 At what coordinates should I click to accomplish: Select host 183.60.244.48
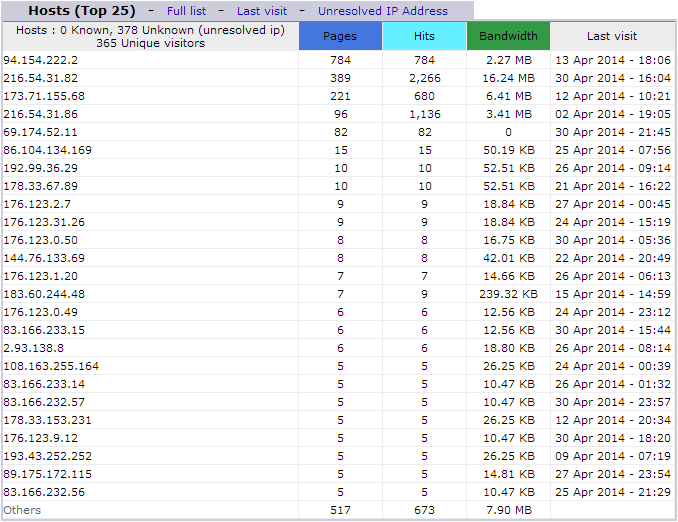pos(44,295)
